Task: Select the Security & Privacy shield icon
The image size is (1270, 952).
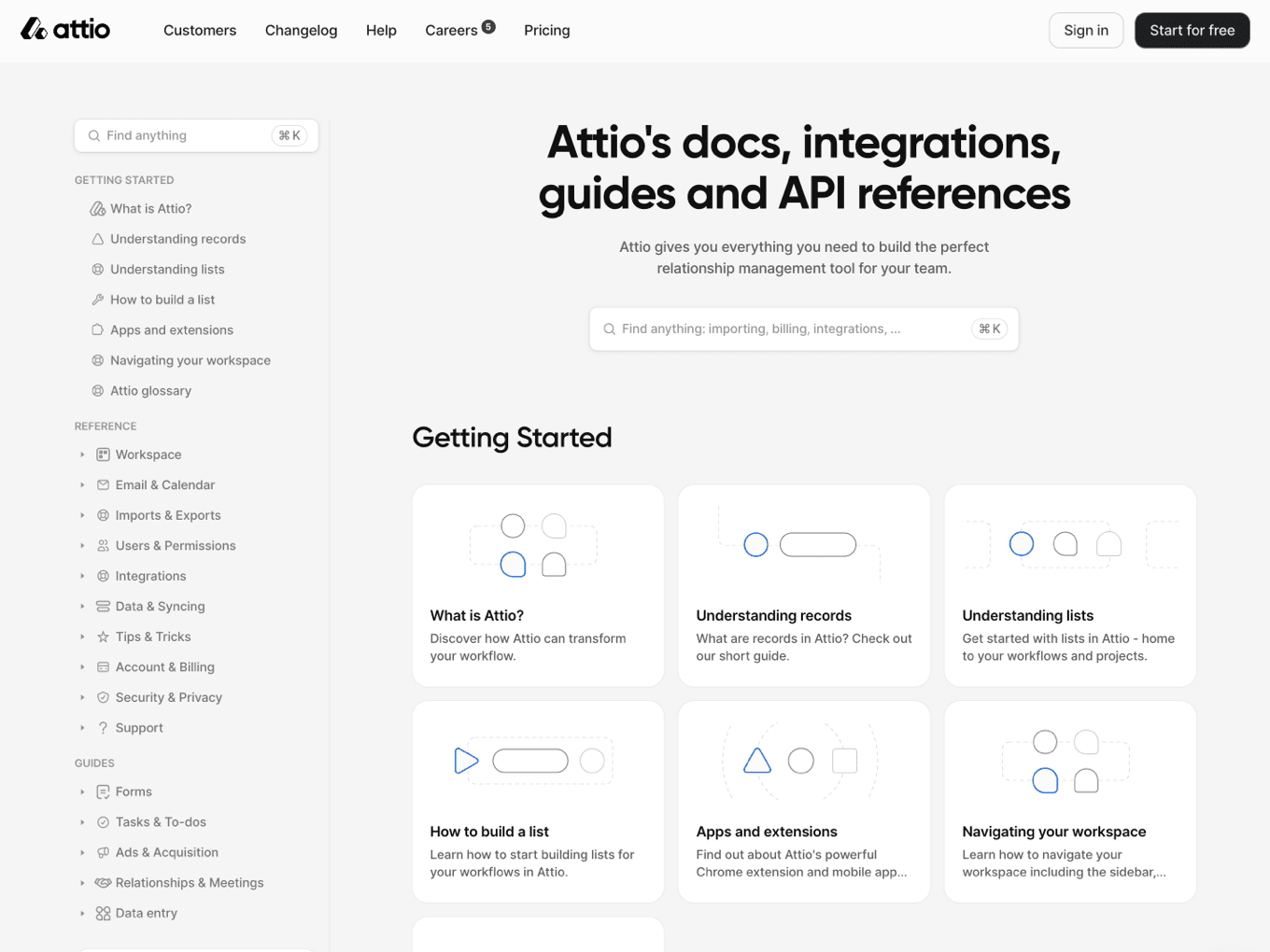Action: pos(102,697)
